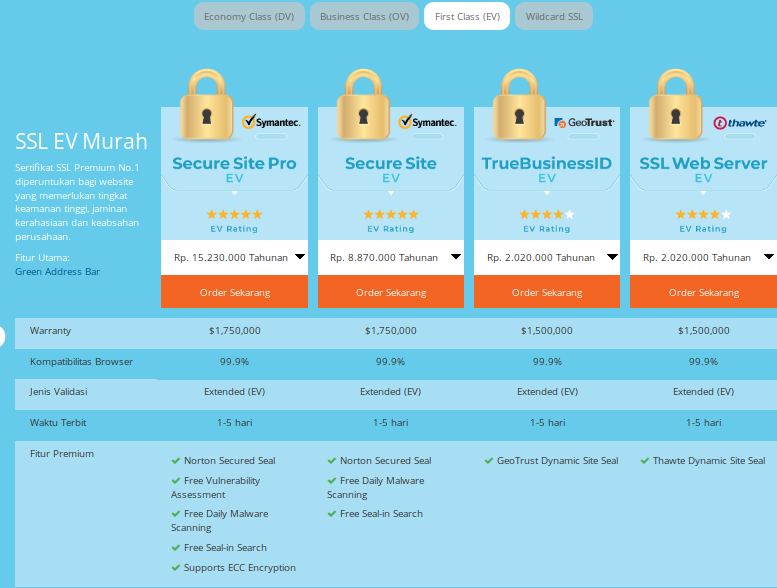Click Norton Secured Seal under Secure Site Pro
777x588 pixels.
tap(229, 461)
